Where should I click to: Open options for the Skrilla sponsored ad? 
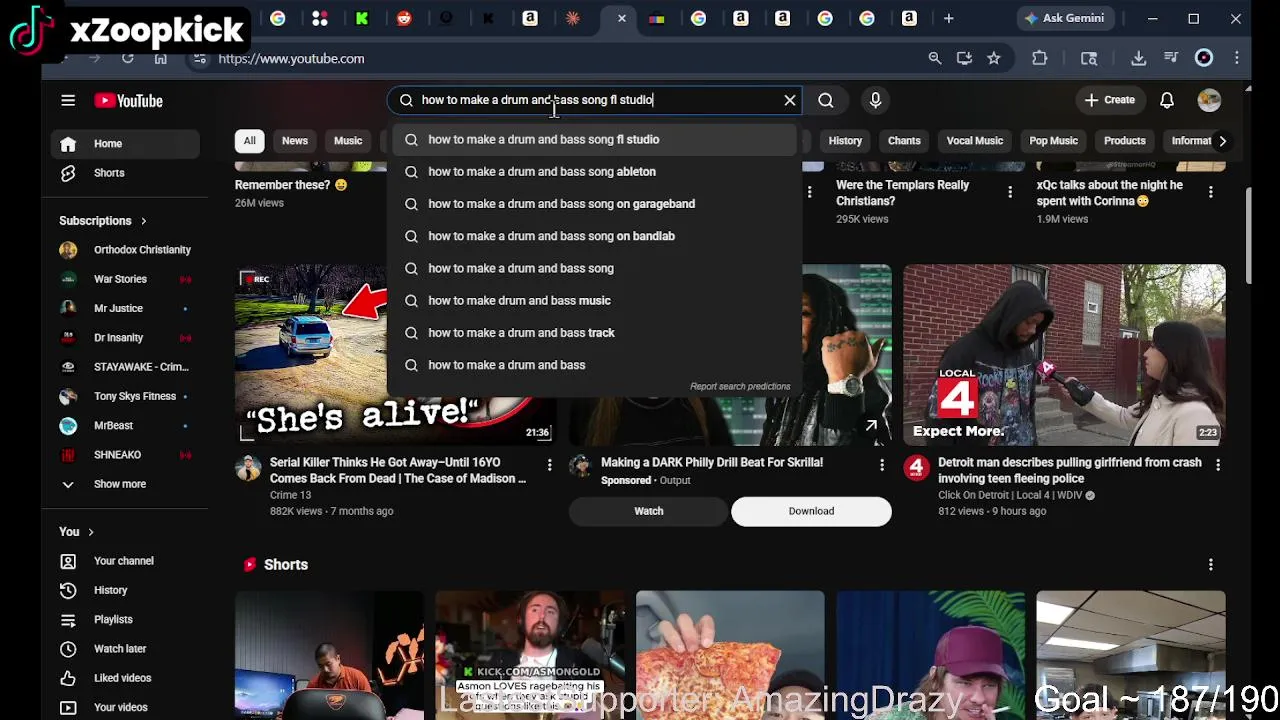pyautogui.click(x=882, y=465)
